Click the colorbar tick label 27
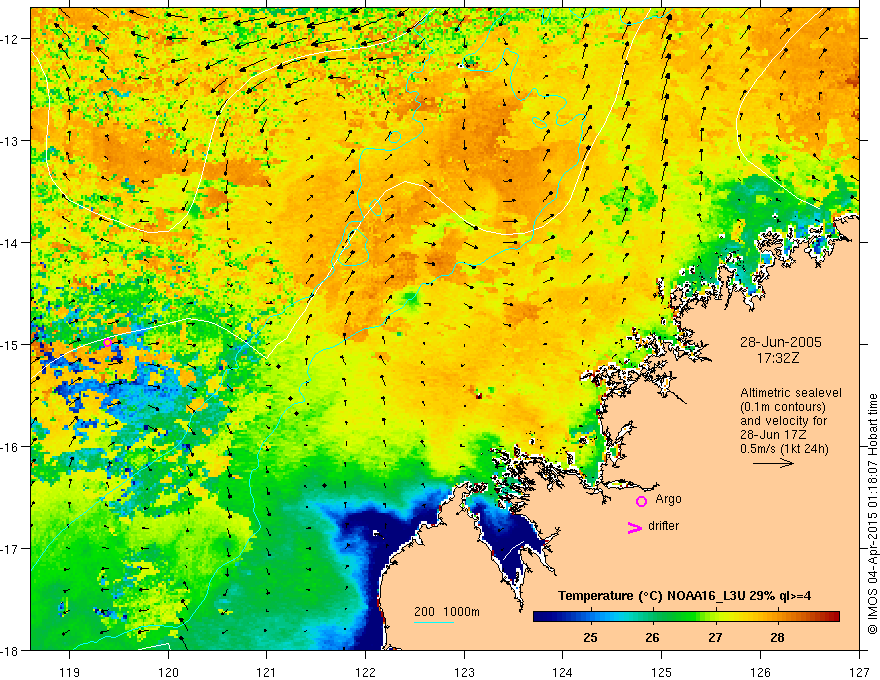880x680 pixels. pos(715,637)
